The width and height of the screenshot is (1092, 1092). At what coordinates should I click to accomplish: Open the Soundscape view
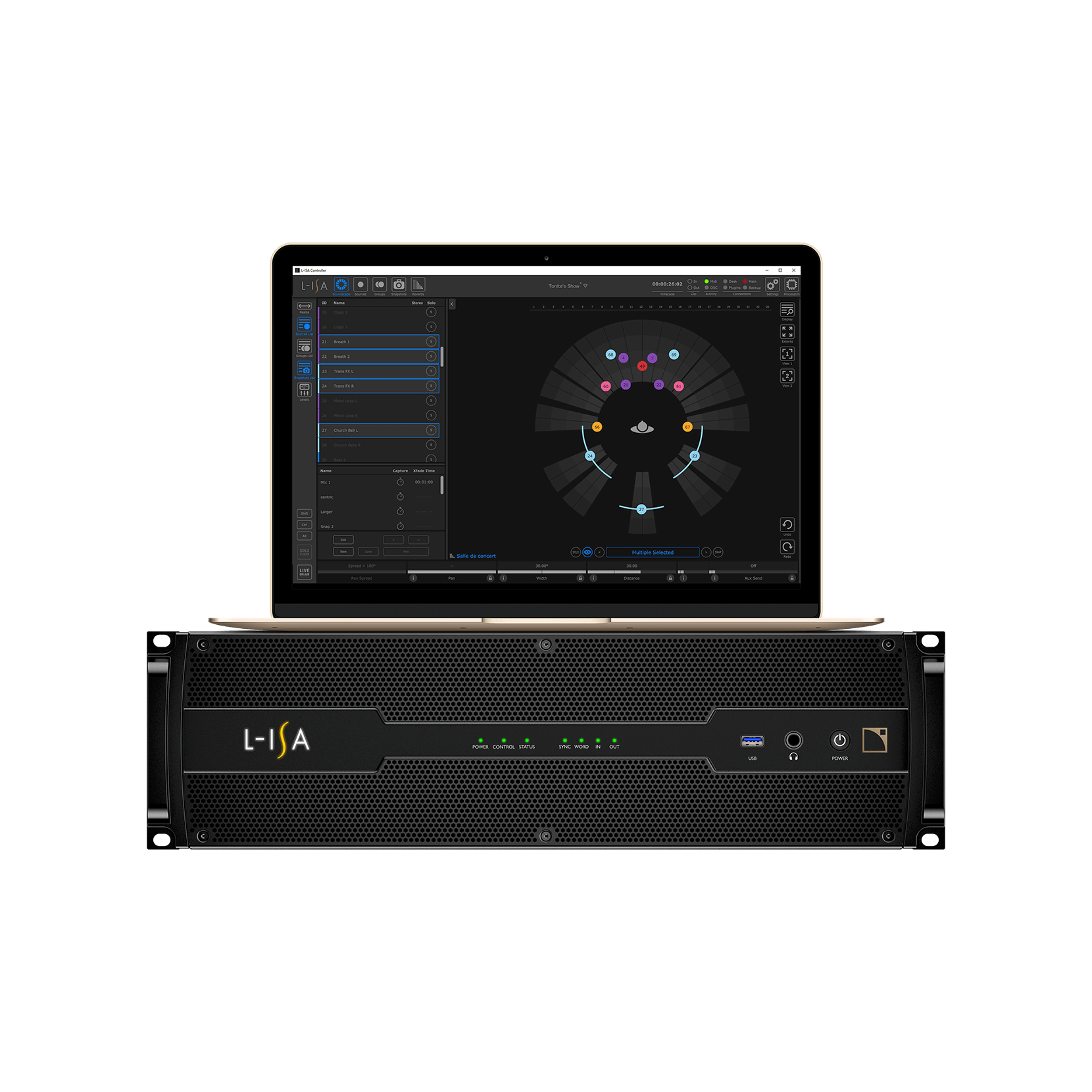(341, 285)
